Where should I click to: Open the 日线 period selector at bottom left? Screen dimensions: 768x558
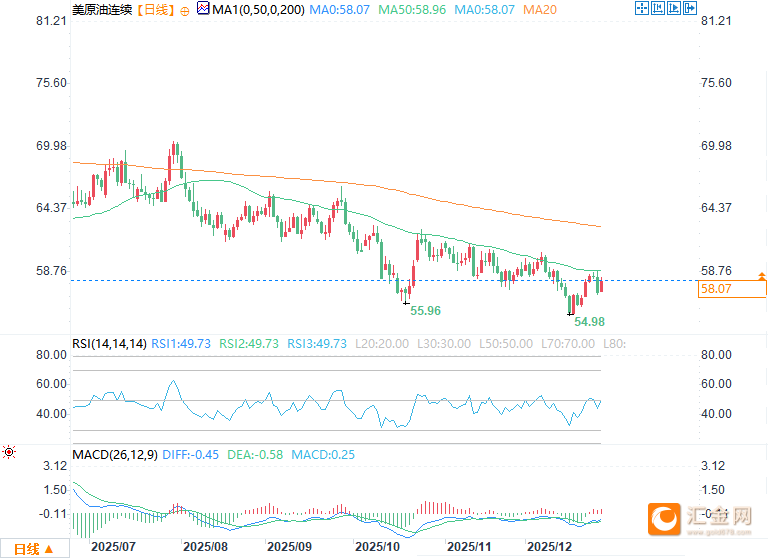coord(34,549)
